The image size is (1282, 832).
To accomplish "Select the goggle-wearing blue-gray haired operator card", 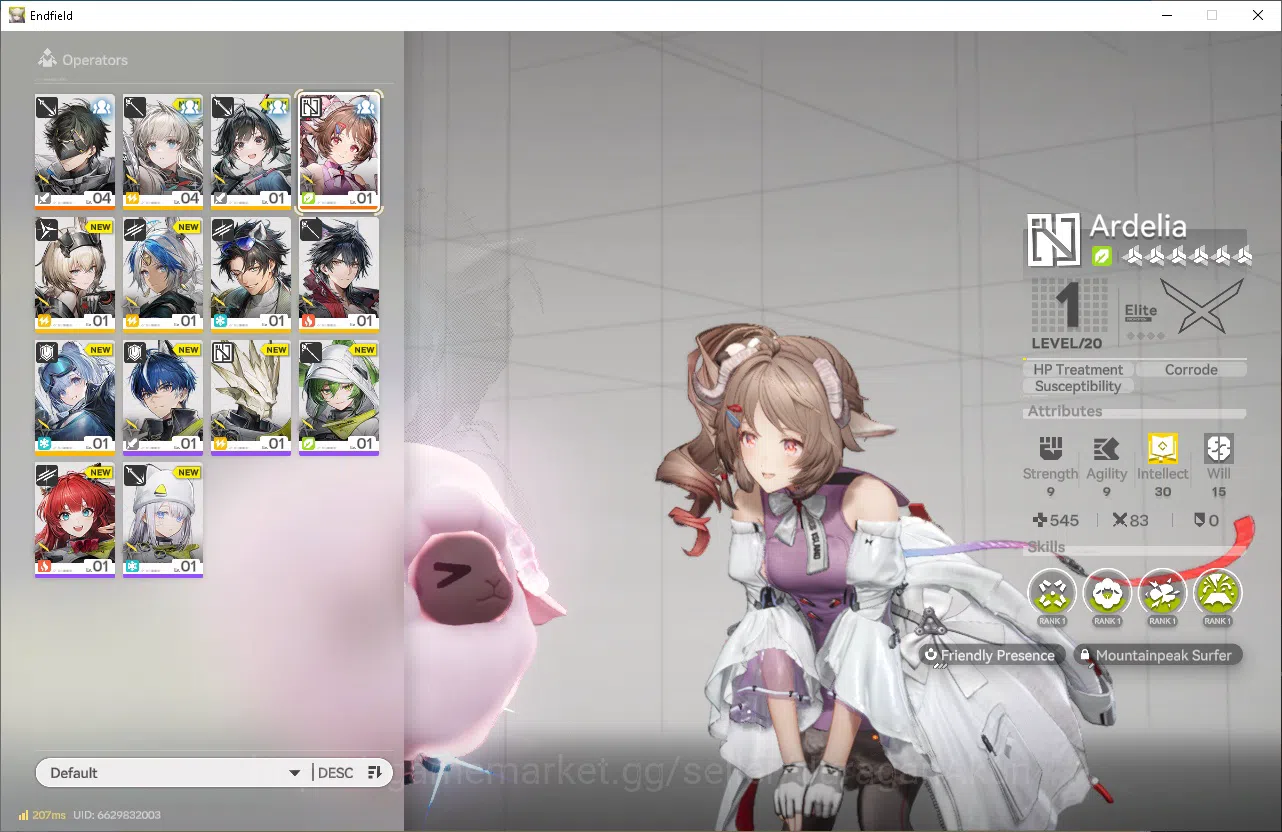I will pos(75,398).
